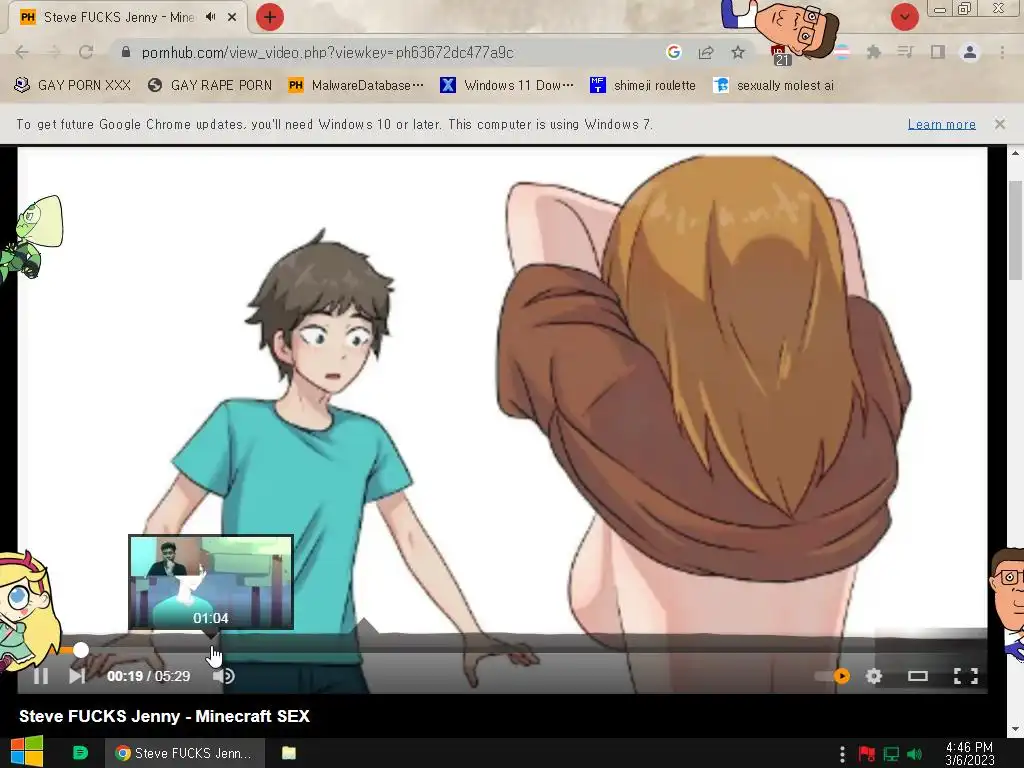Select the Chrome taskbar button
The width and height of the screenshot is (1024, 768).
click(x=185, y=753)
